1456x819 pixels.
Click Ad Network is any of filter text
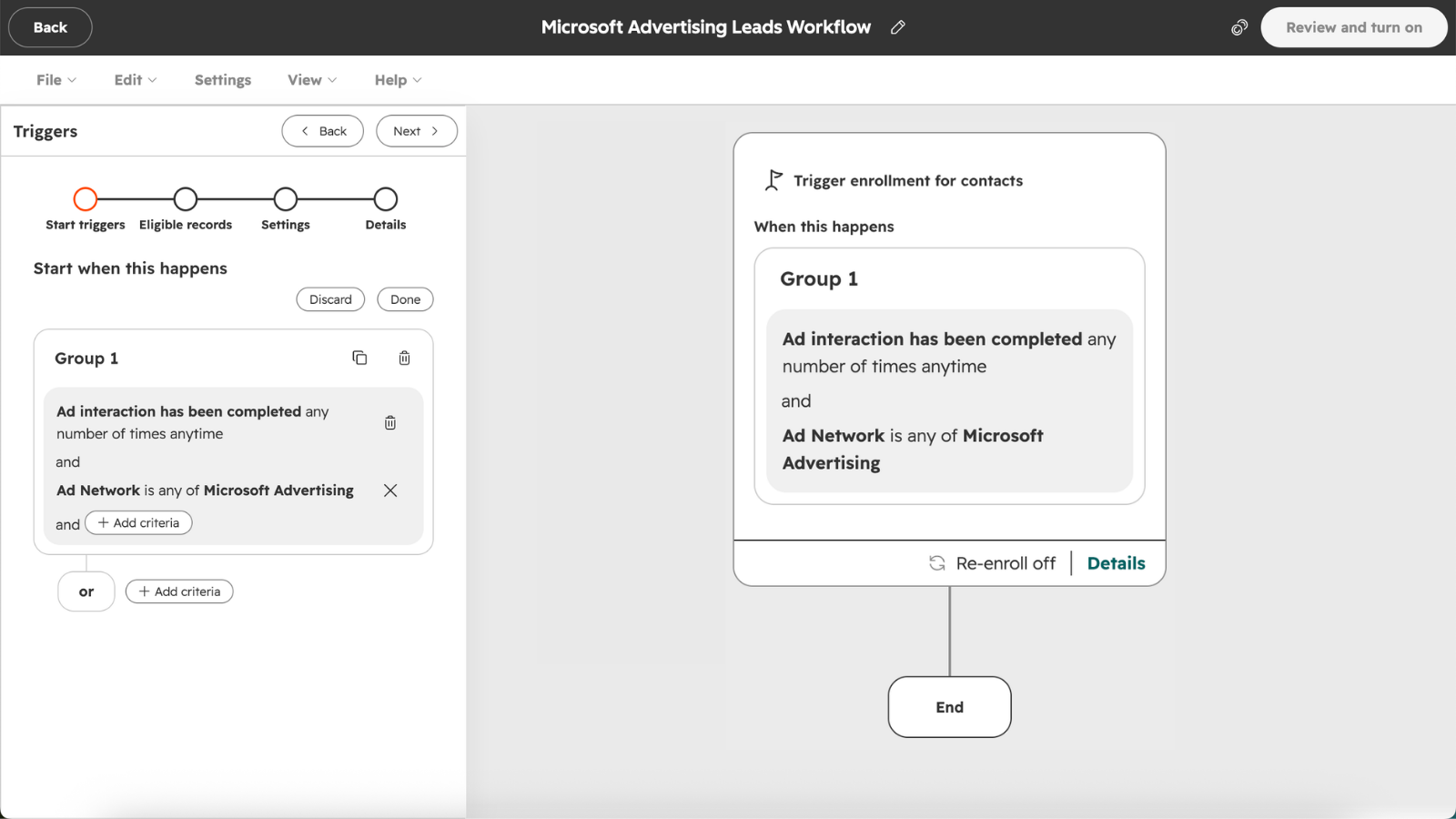coord(205,490)
